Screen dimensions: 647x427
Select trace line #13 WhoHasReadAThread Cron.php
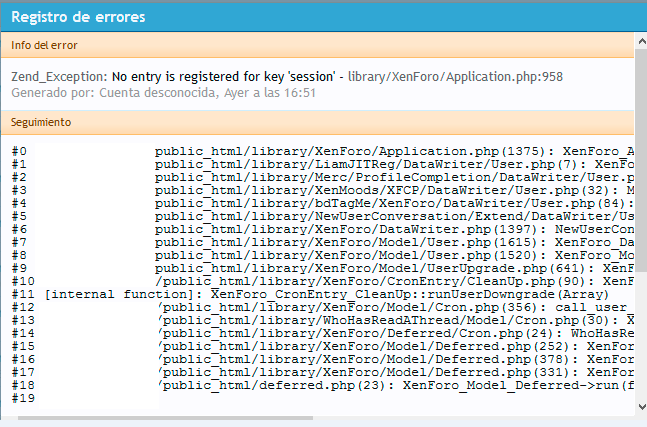(390, 320)
